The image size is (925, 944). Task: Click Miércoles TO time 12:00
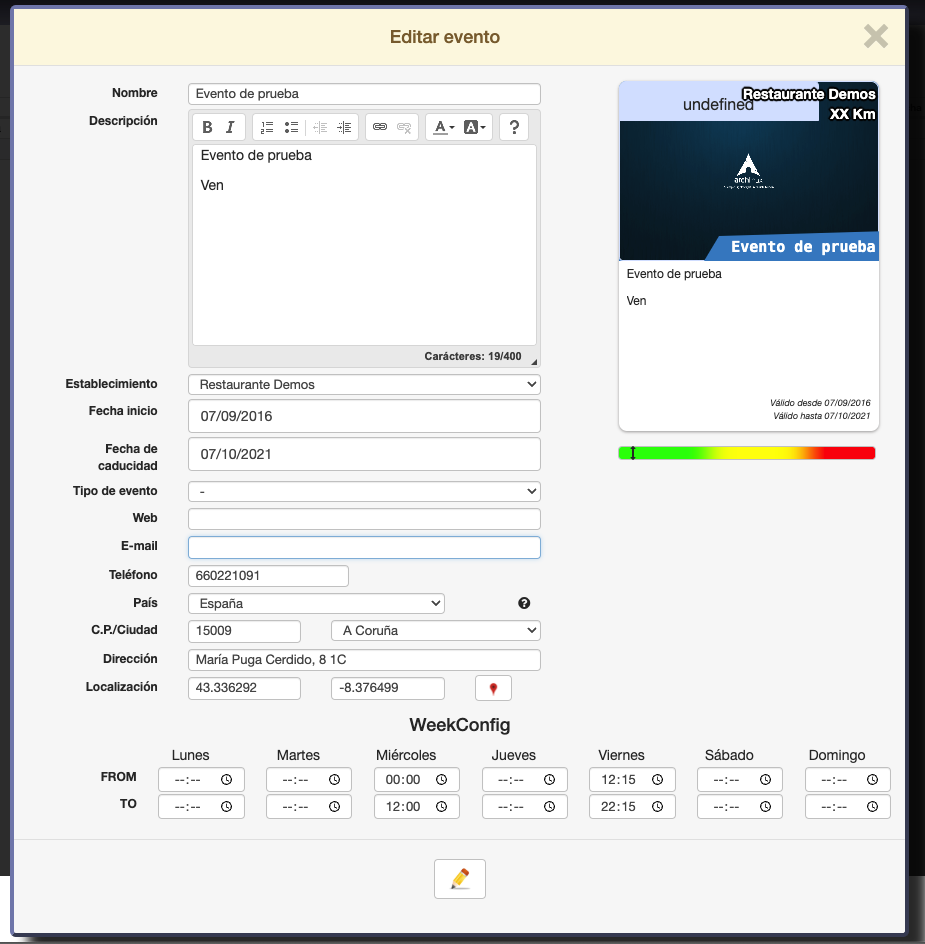[x=403, y=807]
